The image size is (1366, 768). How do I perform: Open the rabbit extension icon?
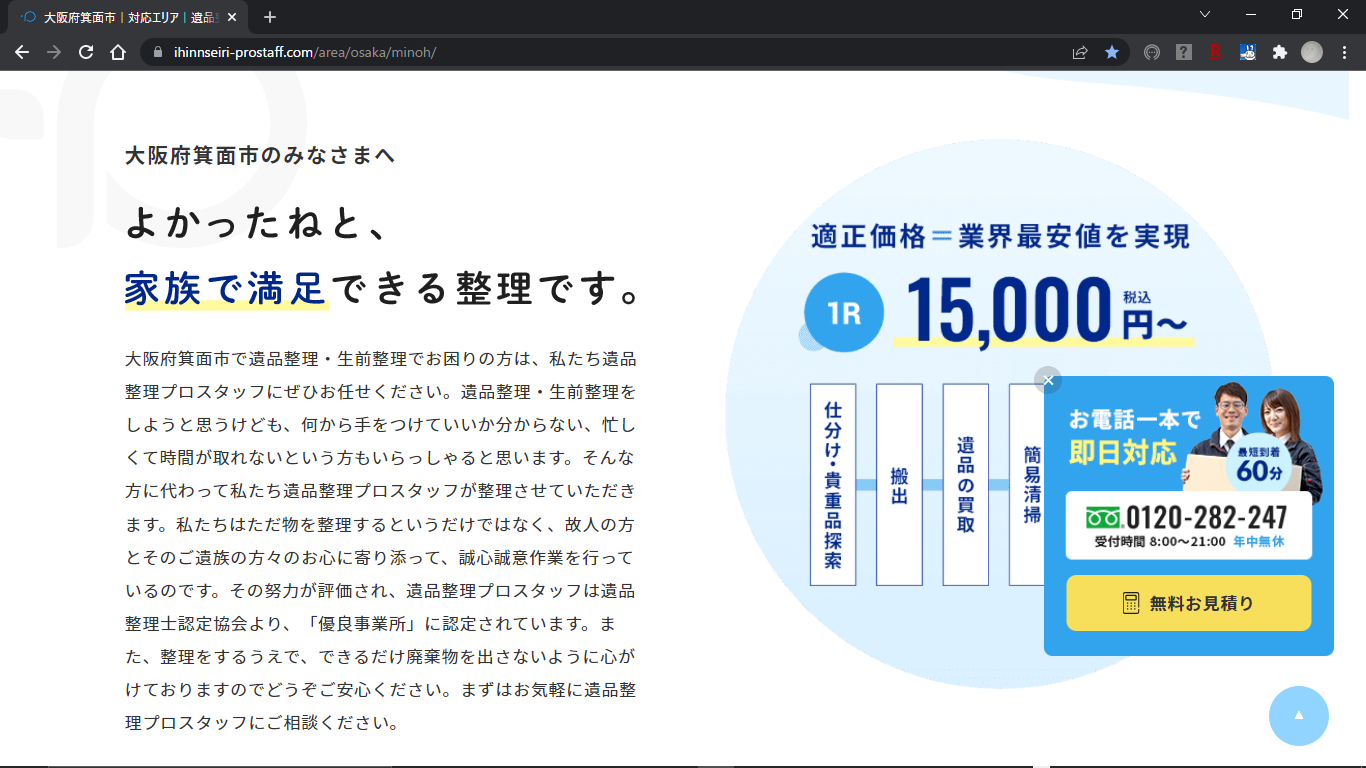1248,53
